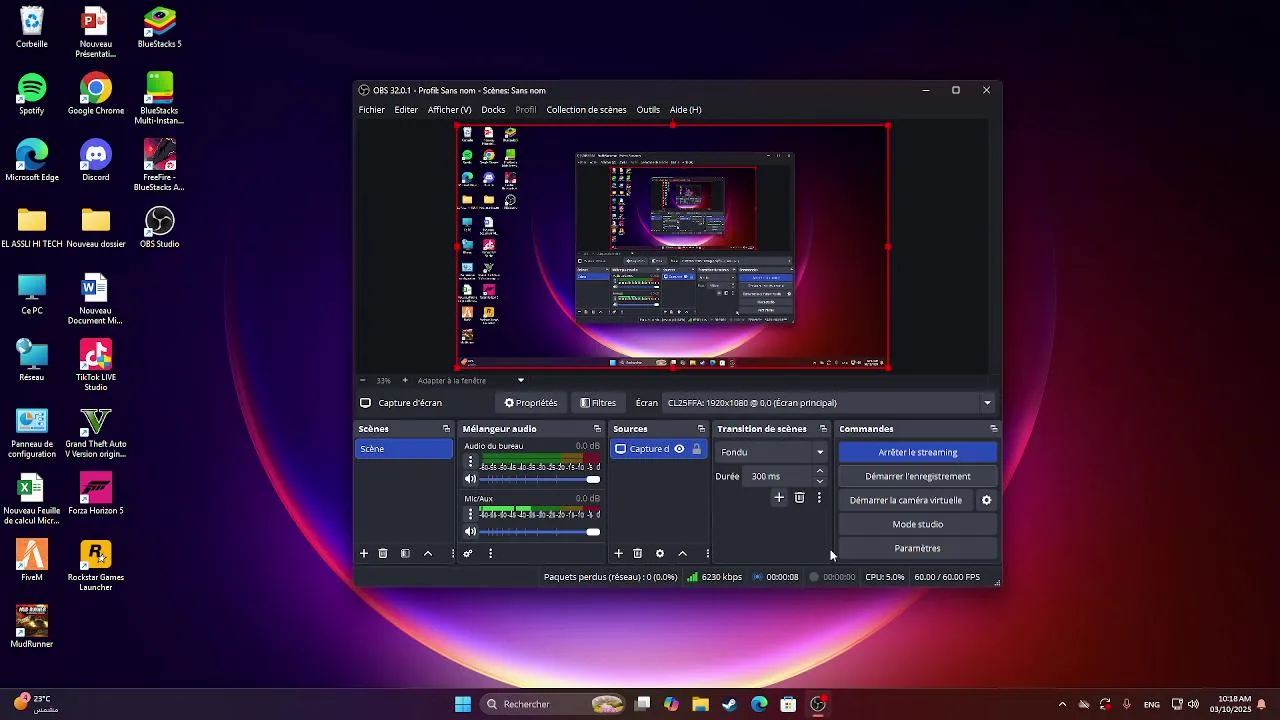Click Démarrer la caméra virtuelle button
Screen dimensions: 1280x720
tap(906, 500)
